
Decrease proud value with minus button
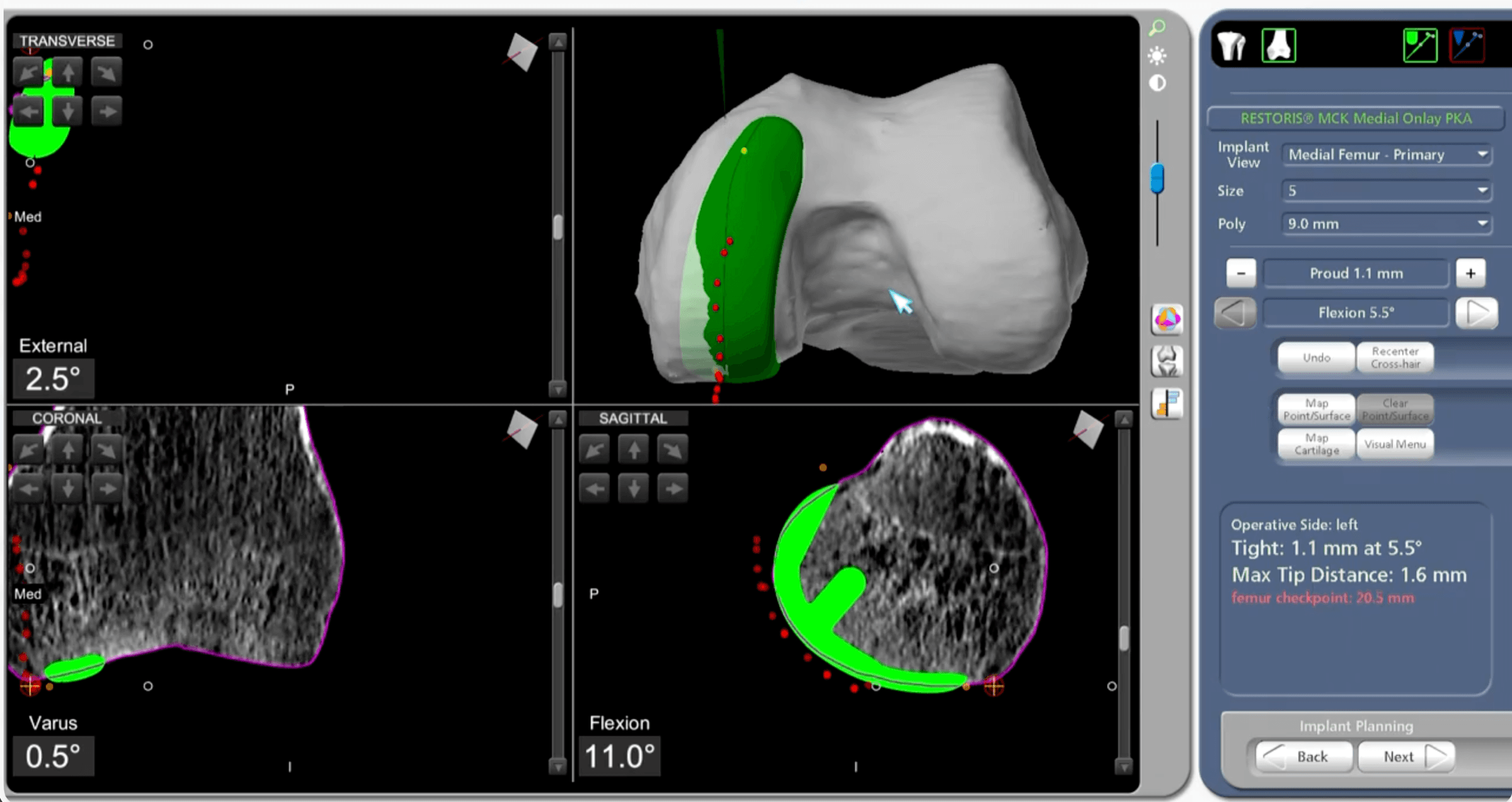point(1241,273)
